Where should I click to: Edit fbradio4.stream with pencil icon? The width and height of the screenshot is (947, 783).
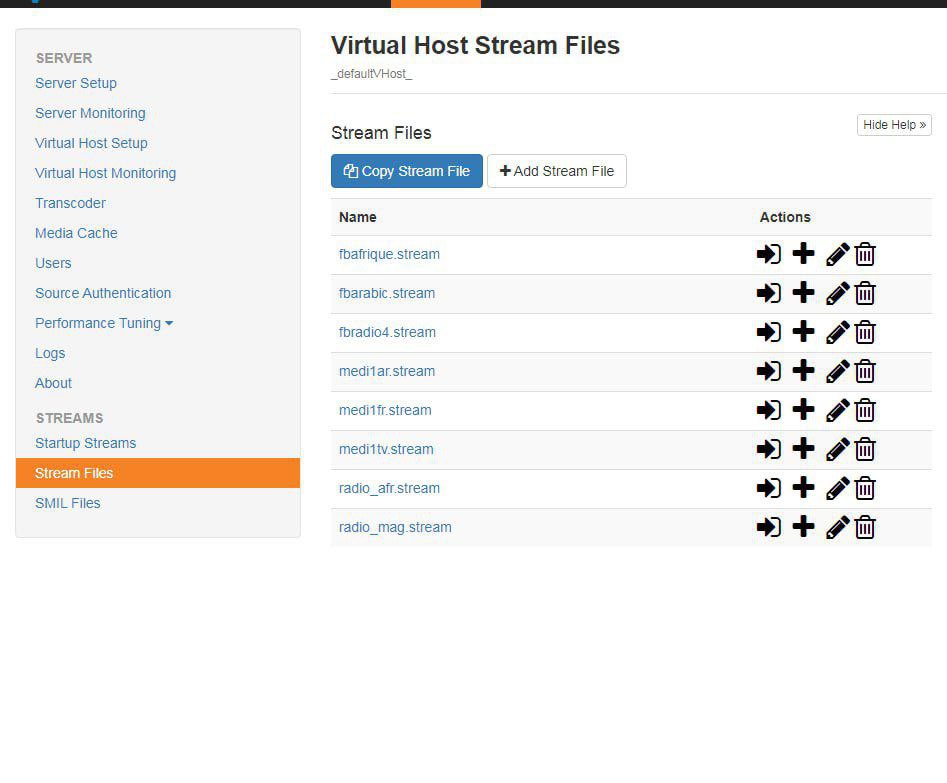point(838,332)
